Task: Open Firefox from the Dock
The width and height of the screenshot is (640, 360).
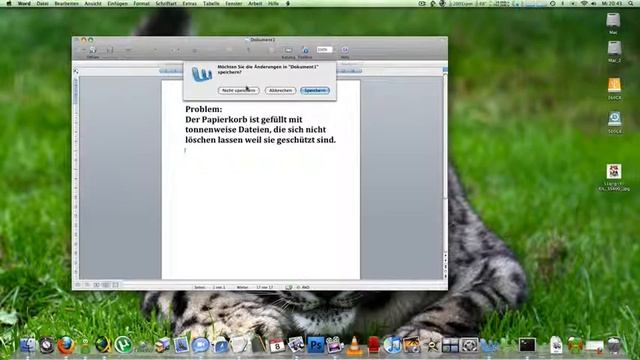Action: point(66,346)
